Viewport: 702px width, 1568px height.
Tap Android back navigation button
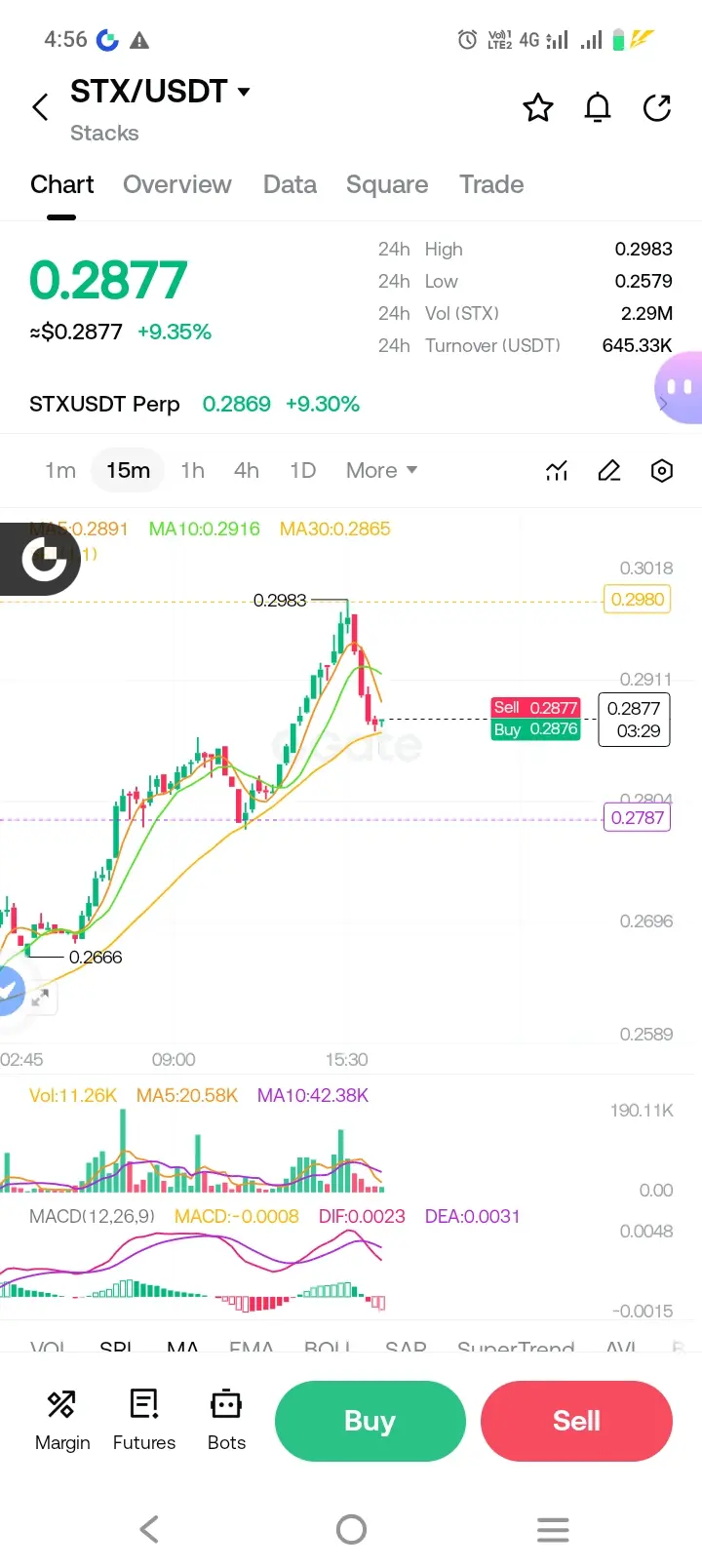[x=149, y=1529]
